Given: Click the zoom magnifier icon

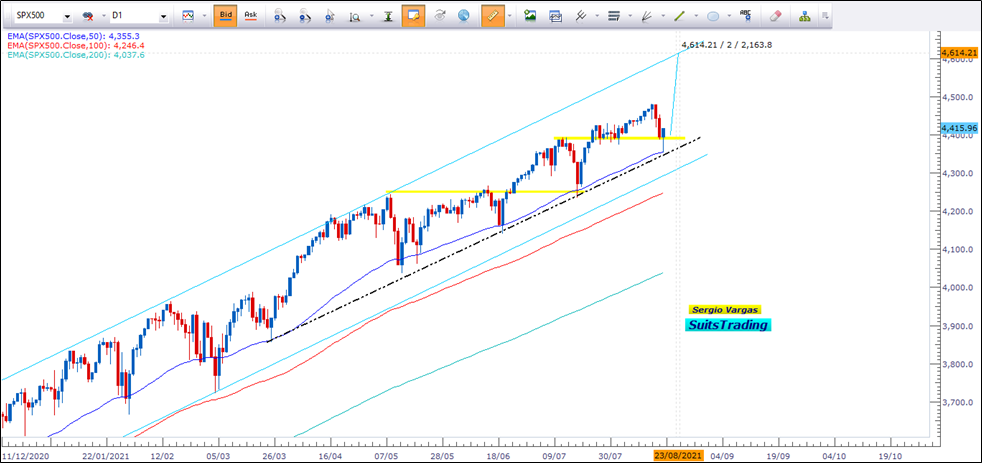Looking at the screenshot, I should point(355,16).
